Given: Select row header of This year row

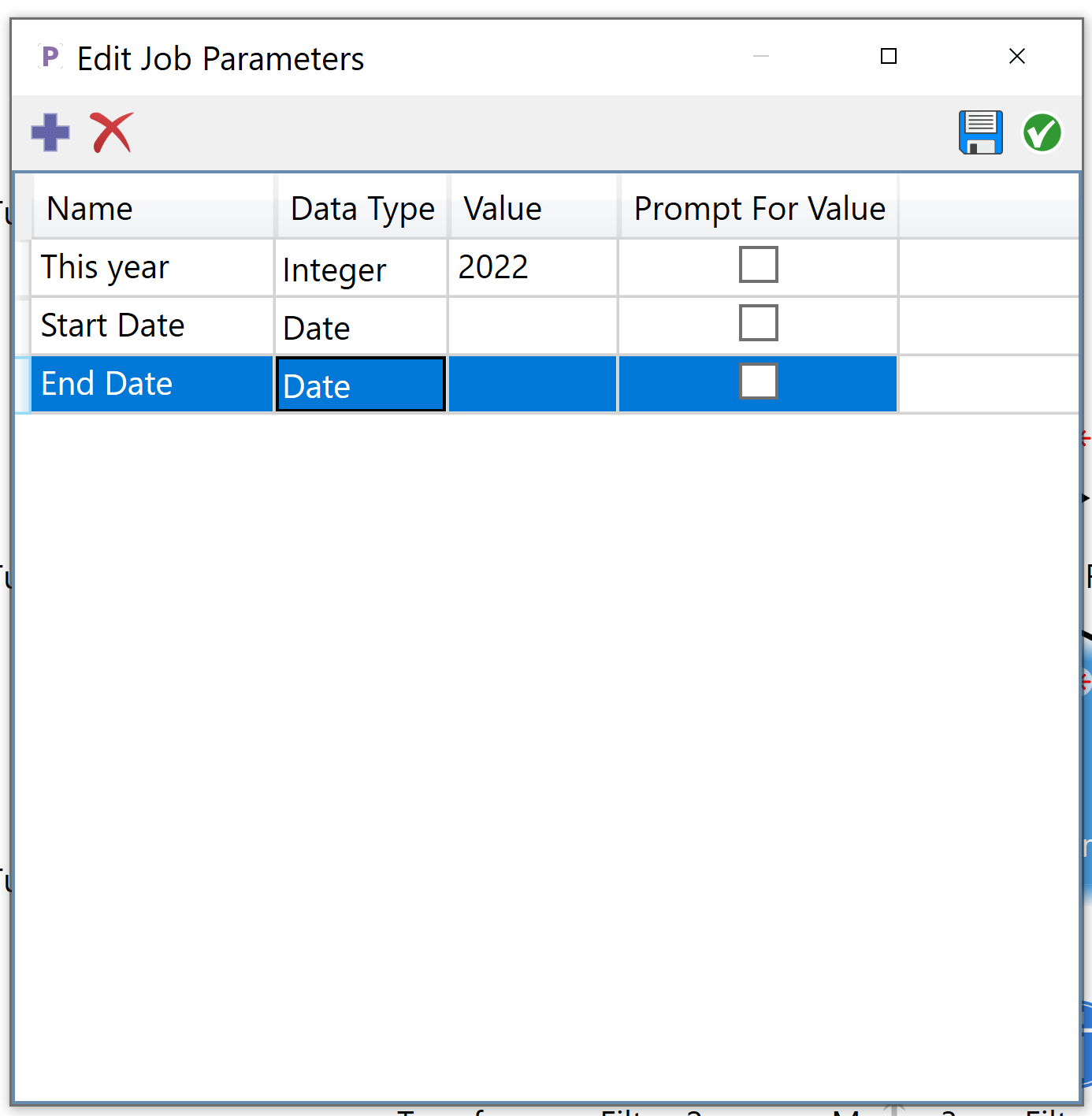Looking at the screenshot, I should pos(23,268).
